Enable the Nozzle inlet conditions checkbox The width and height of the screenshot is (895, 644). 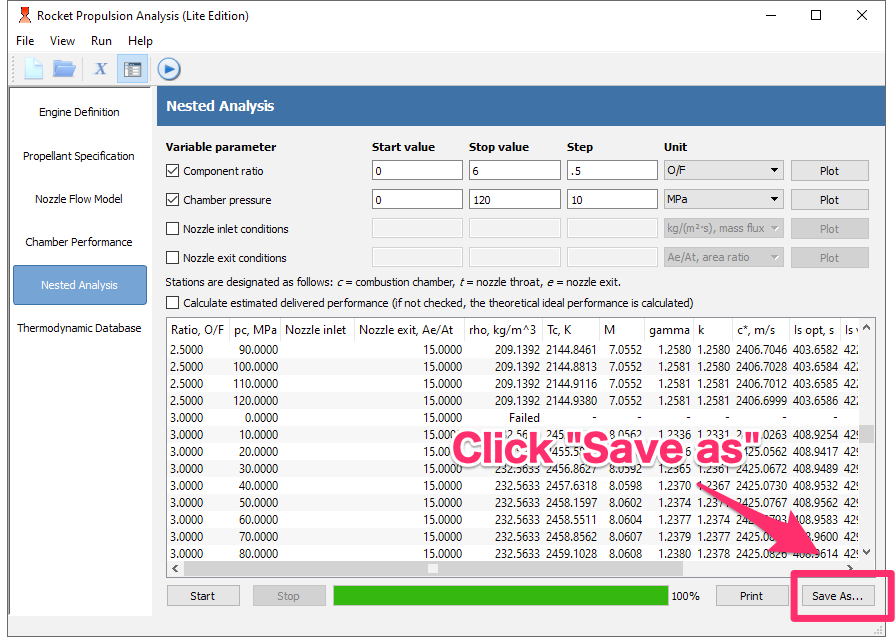(x=172, y=229)
